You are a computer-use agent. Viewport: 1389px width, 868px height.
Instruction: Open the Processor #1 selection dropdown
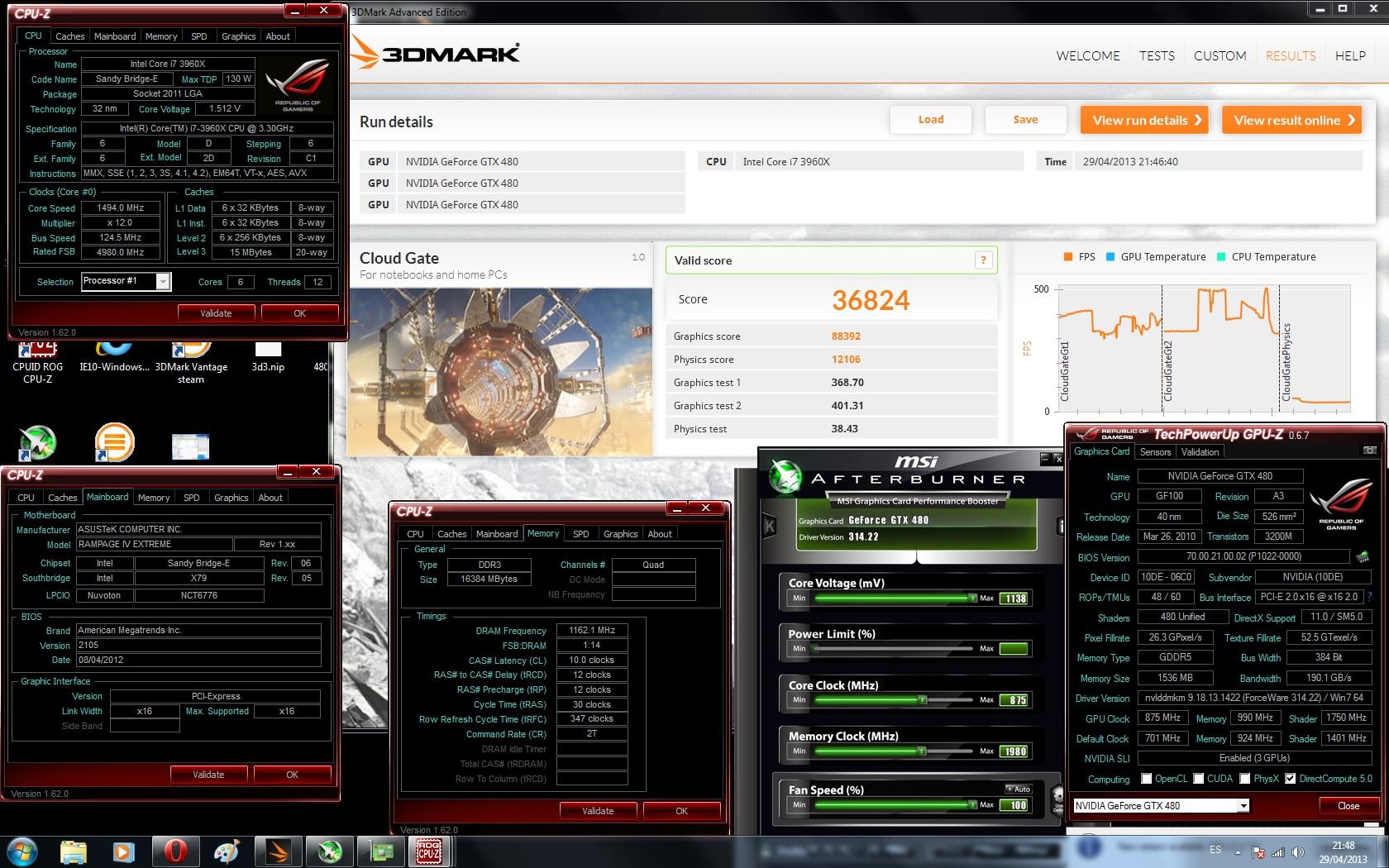(163, 282)
